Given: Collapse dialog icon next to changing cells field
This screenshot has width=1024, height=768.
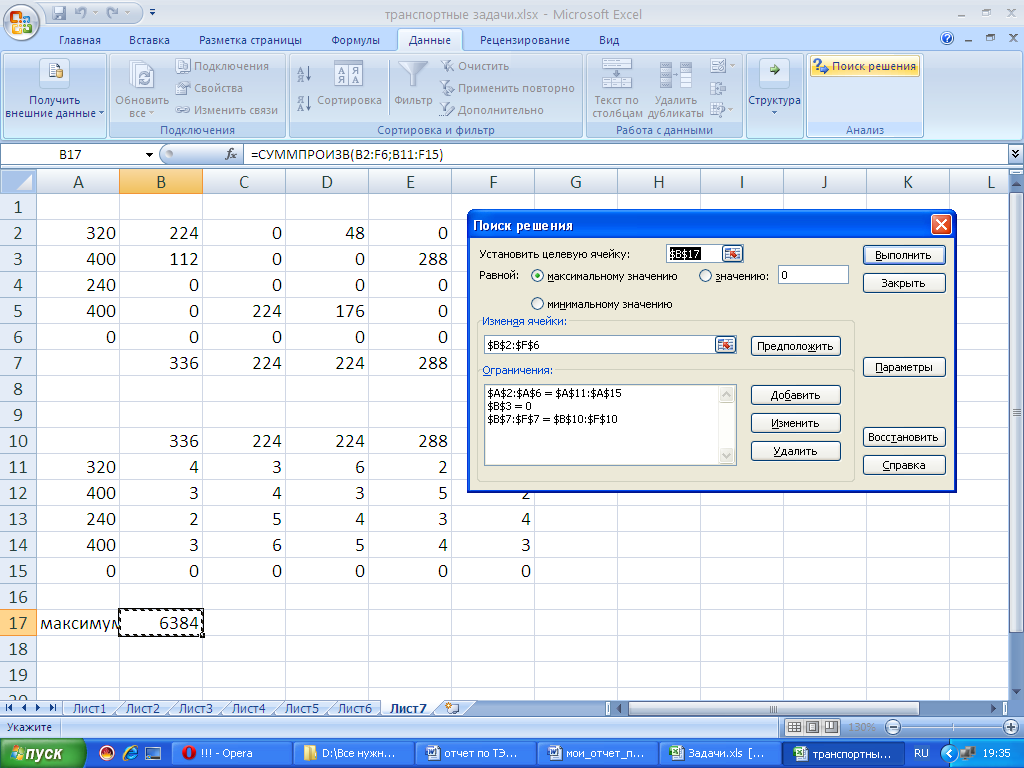Looking at the screenshot, I should [x=726, y=345].
